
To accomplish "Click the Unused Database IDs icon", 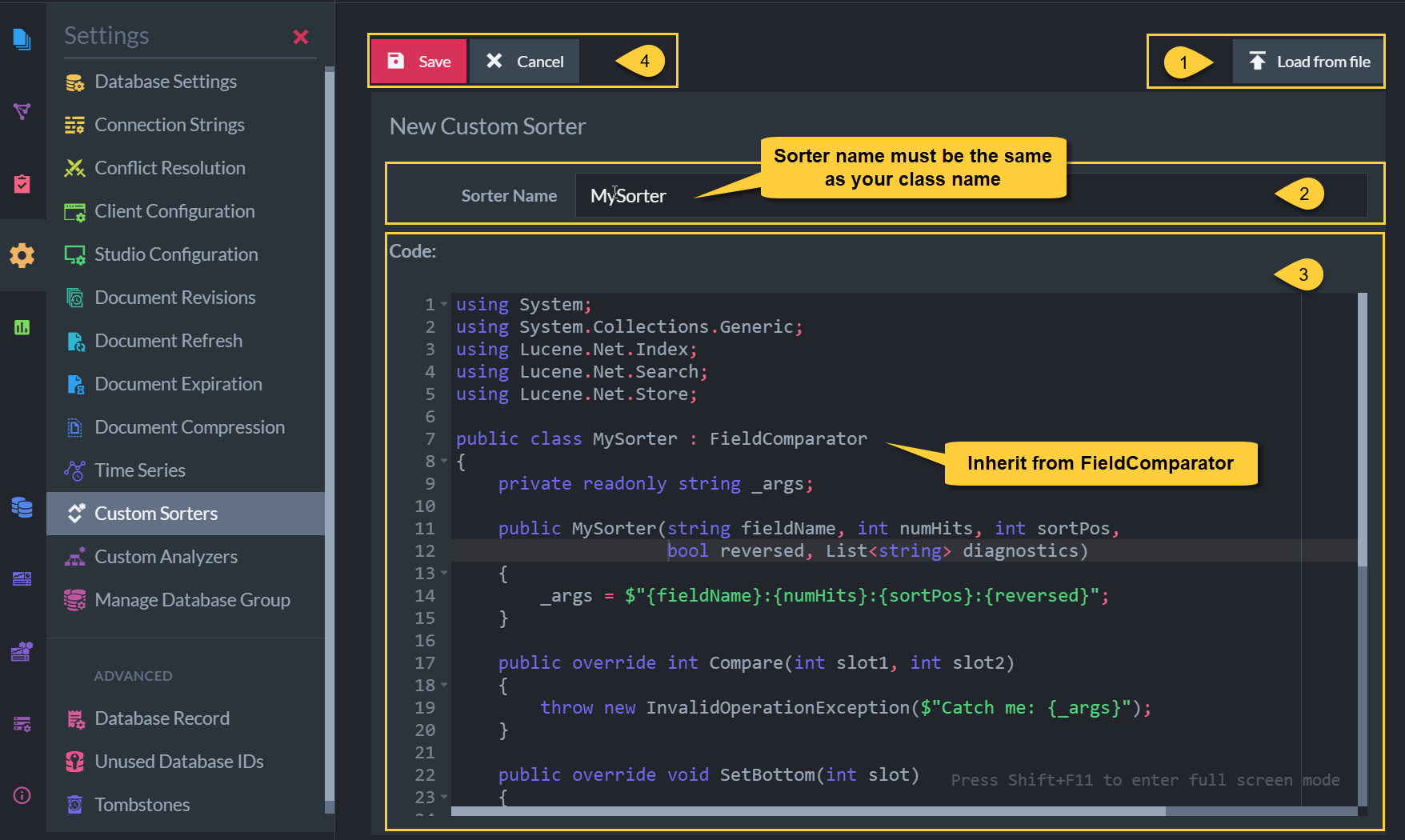I will pos(75,762).
